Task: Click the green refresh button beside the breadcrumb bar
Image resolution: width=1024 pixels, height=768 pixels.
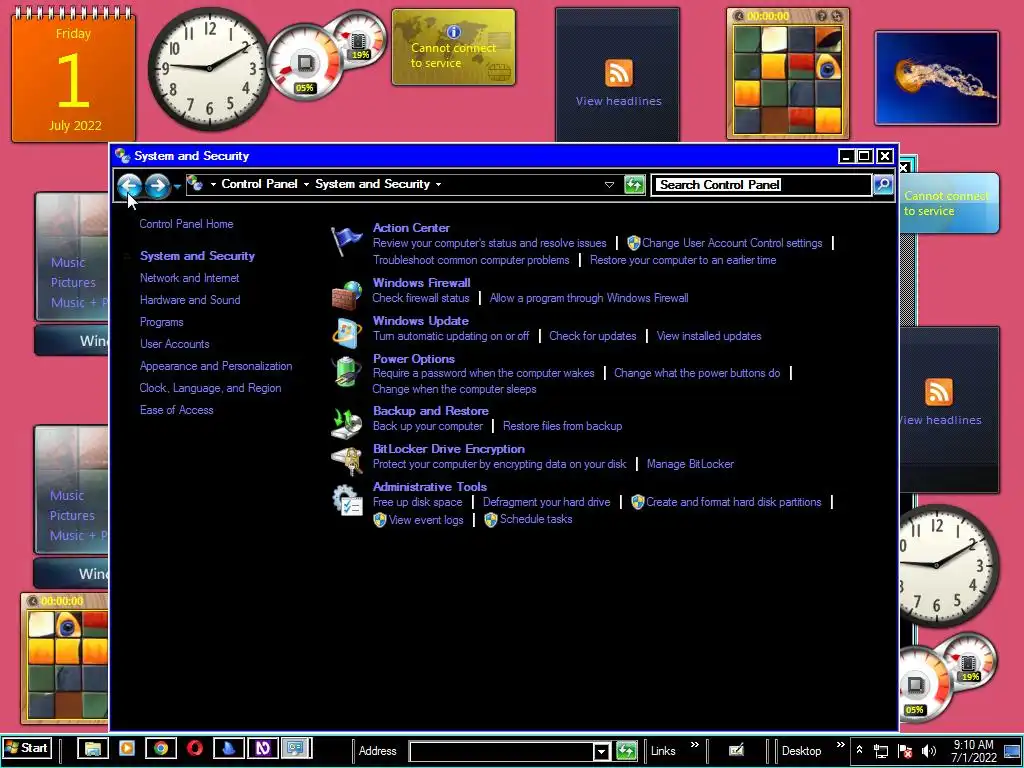Action: [x=634, y=185]
